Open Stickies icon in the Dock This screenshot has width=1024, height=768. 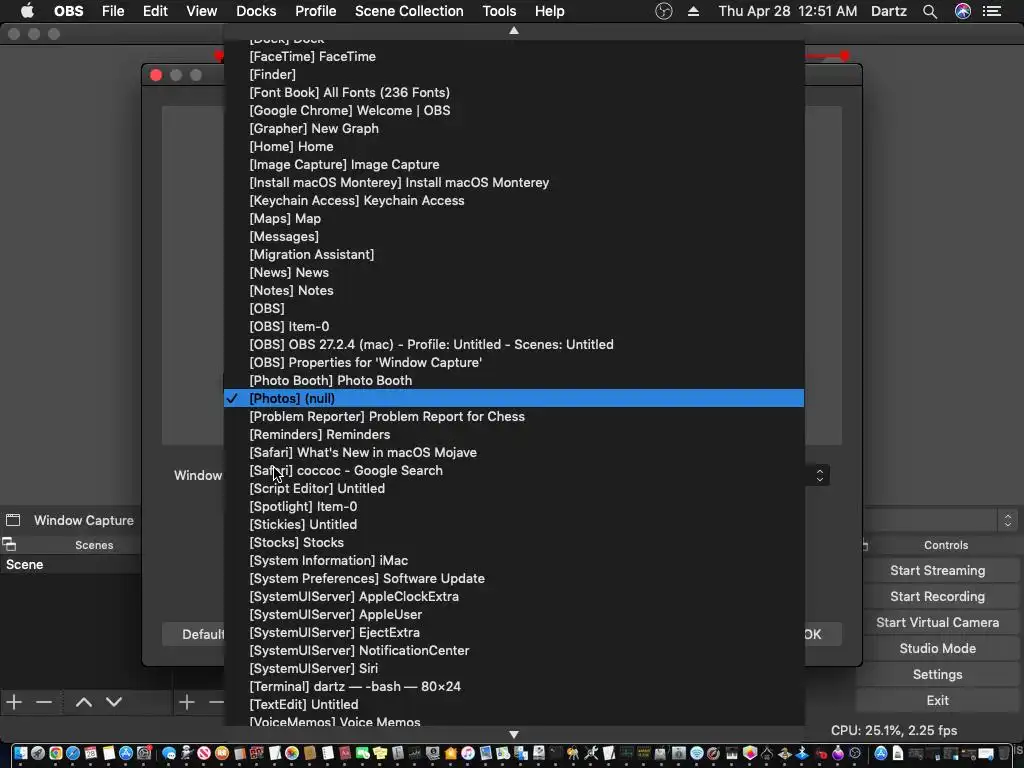point(380,753)
